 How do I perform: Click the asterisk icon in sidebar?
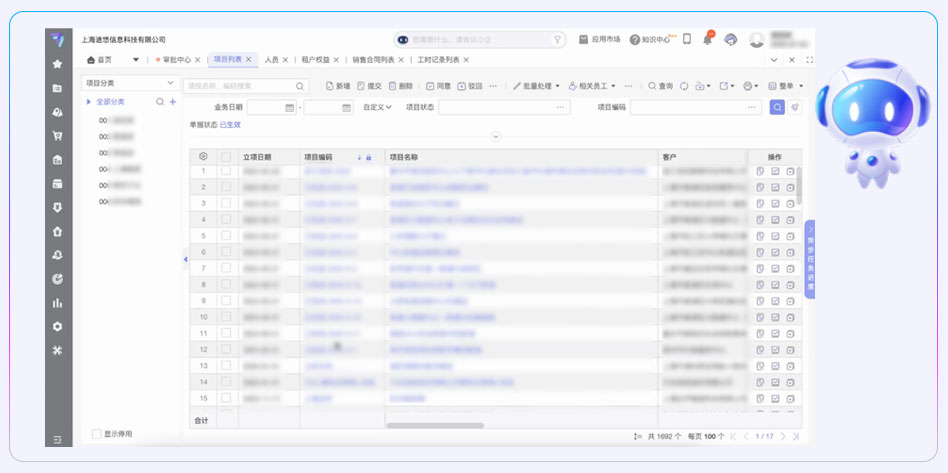click(x=57, y=350)
